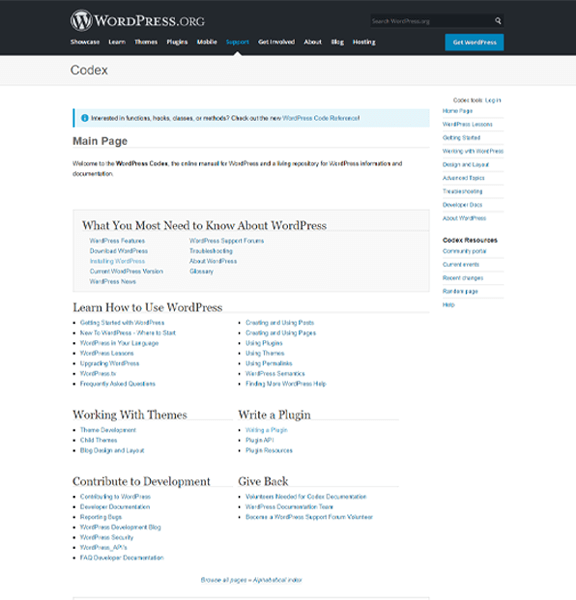576x600 pixels.
Task: Follow the WordPress Code Reference link
Action: pyautogui.click(x=321, y=118)
